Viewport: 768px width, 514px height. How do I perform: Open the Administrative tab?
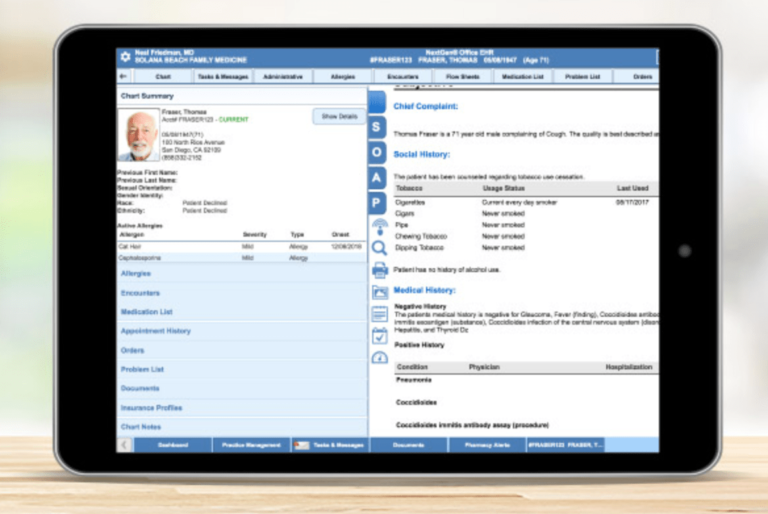(283, 76)
